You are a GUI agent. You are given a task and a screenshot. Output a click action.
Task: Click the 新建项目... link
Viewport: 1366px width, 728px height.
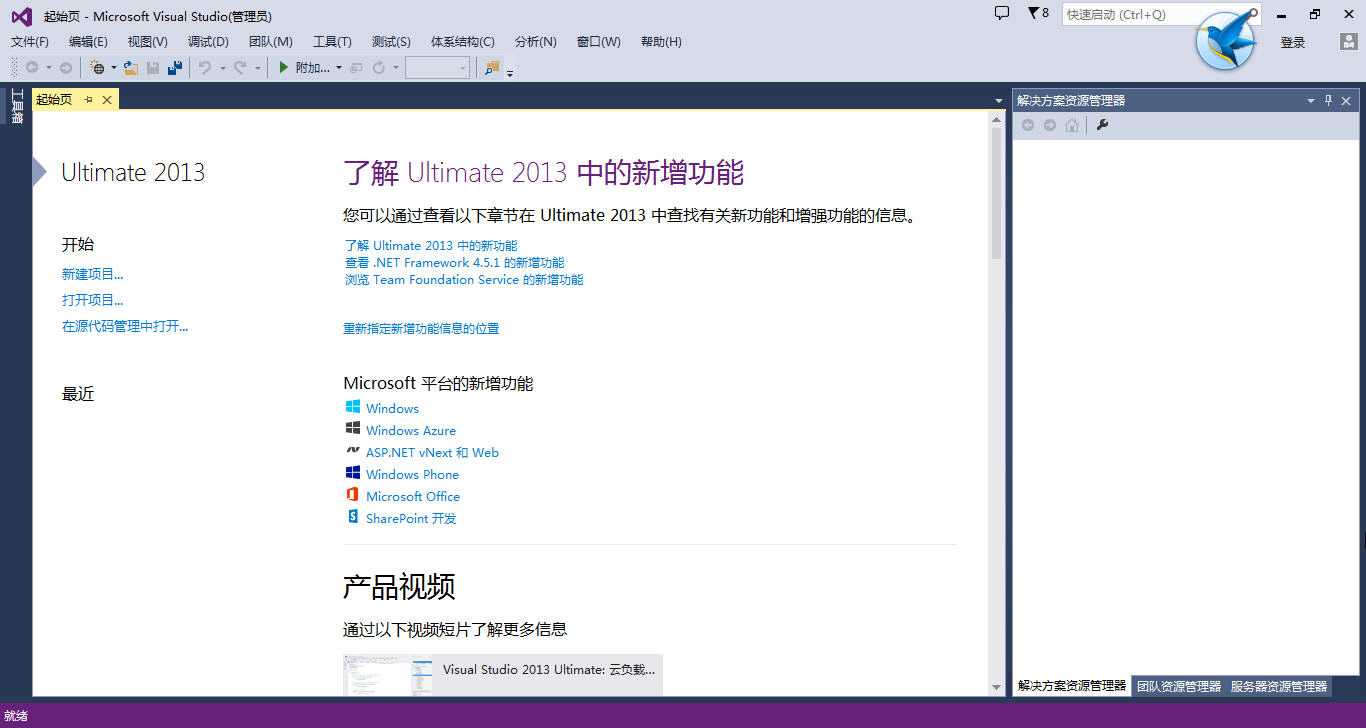[93, 274]
